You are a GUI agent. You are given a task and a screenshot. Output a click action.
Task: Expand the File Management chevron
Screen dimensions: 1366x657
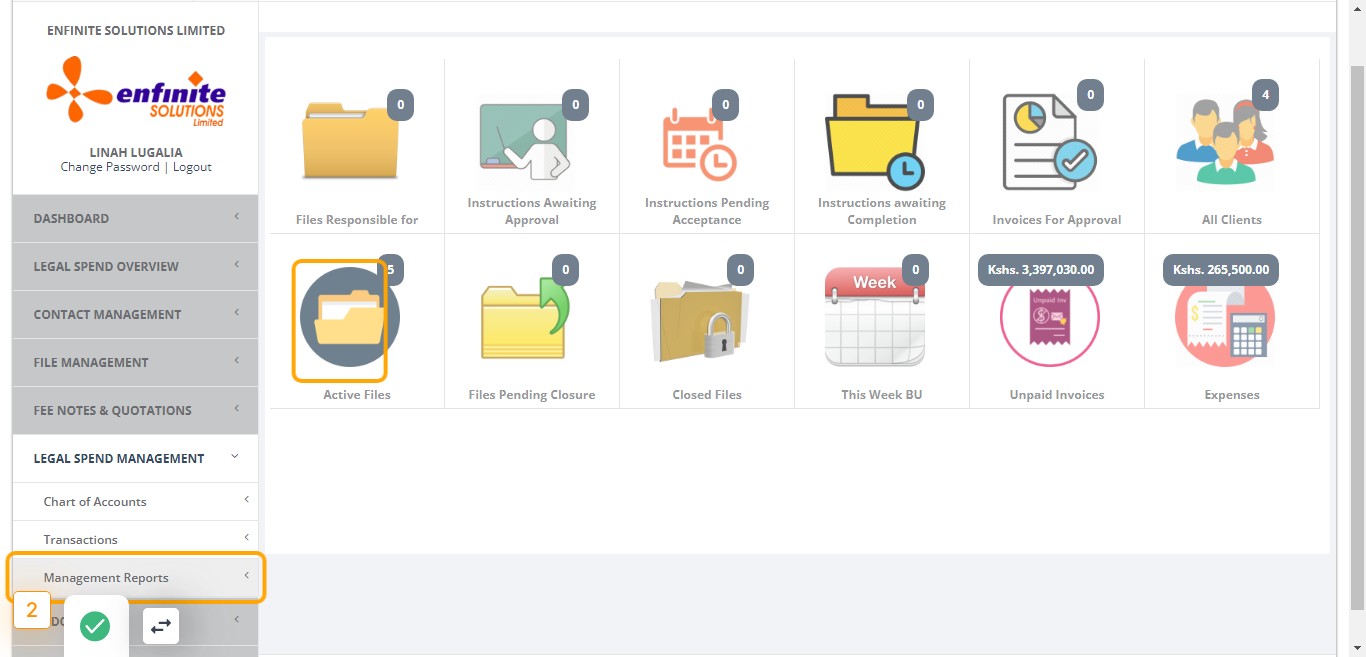[x=236, y=361]
